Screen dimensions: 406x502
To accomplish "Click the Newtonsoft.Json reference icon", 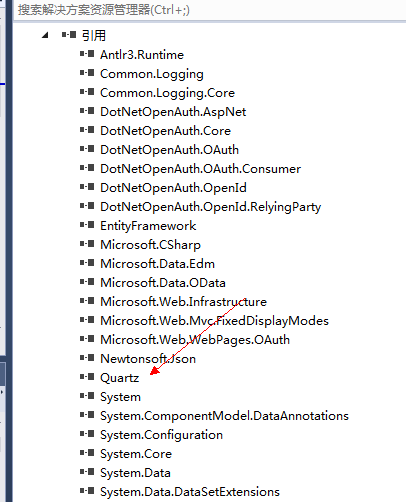I will pyautogui.click(x=87, y=358).
